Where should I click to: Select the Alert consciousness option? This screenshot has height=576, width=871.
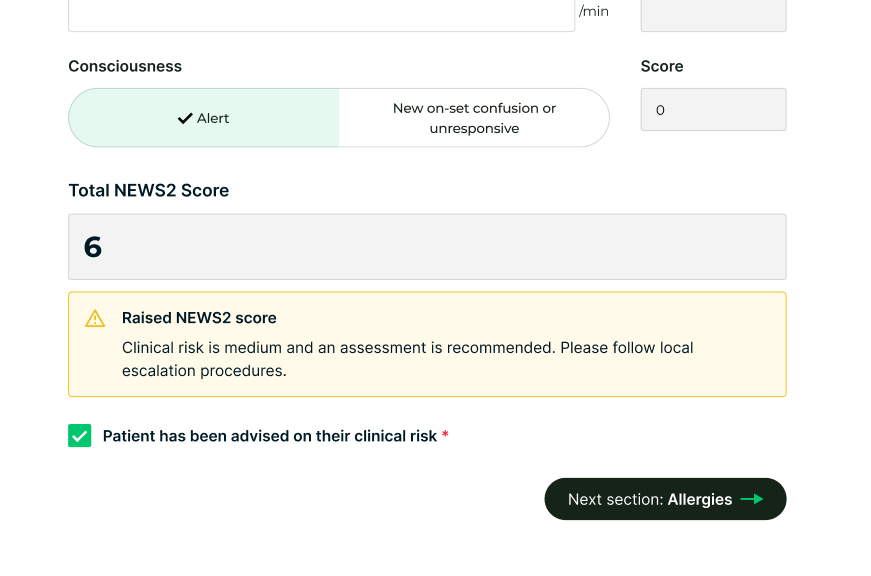click(x=204, y=118)
